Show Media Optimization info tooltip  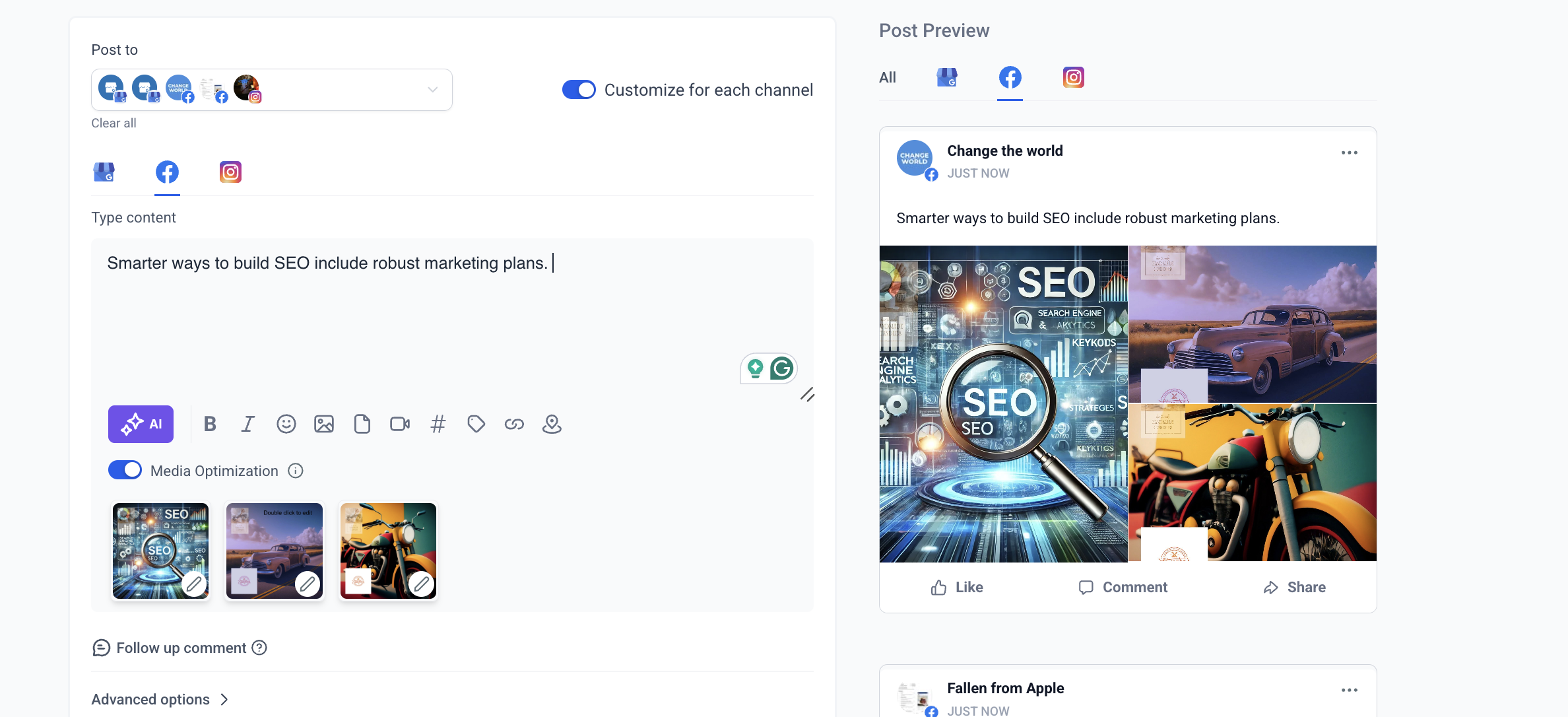(x=296, y=471)
